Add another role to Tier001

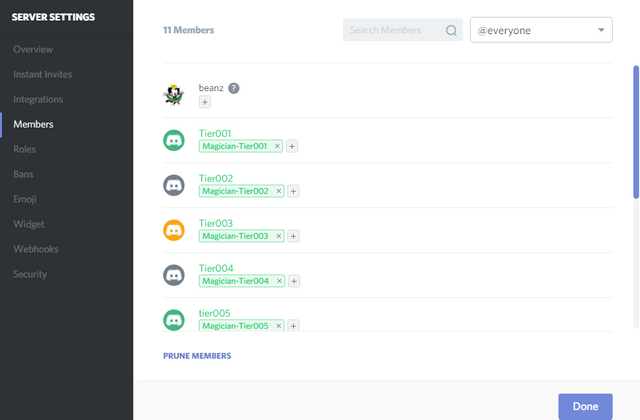point(292,146)
